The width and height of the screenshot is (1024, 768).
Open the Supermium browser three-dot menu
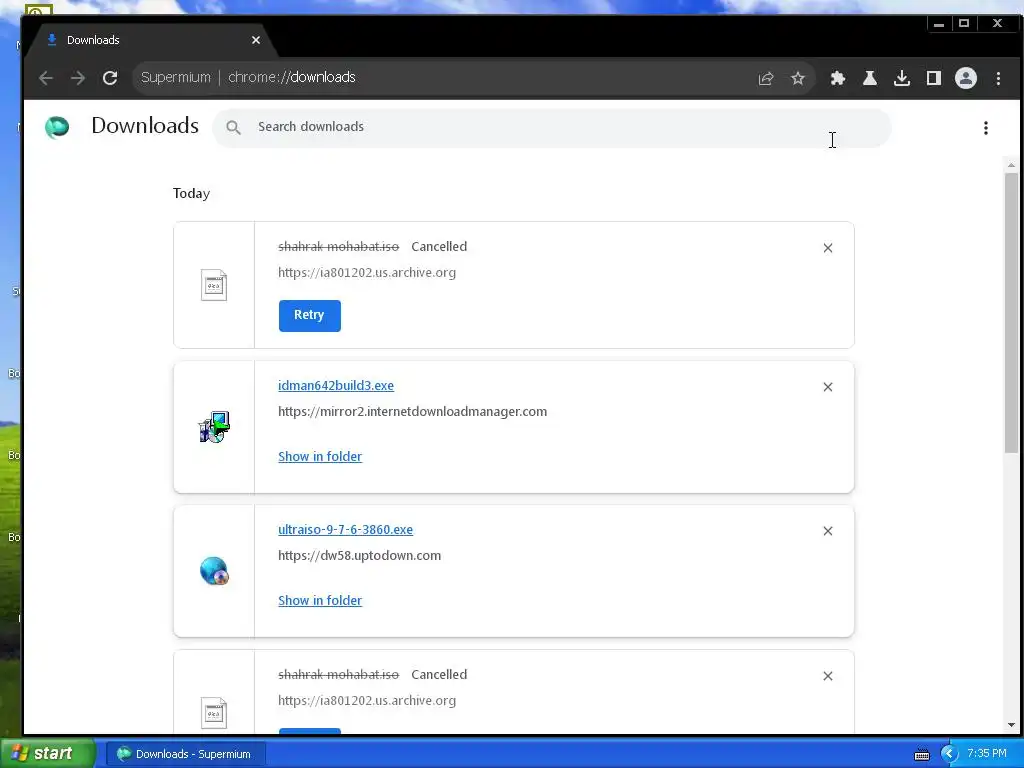pos(998,78)
